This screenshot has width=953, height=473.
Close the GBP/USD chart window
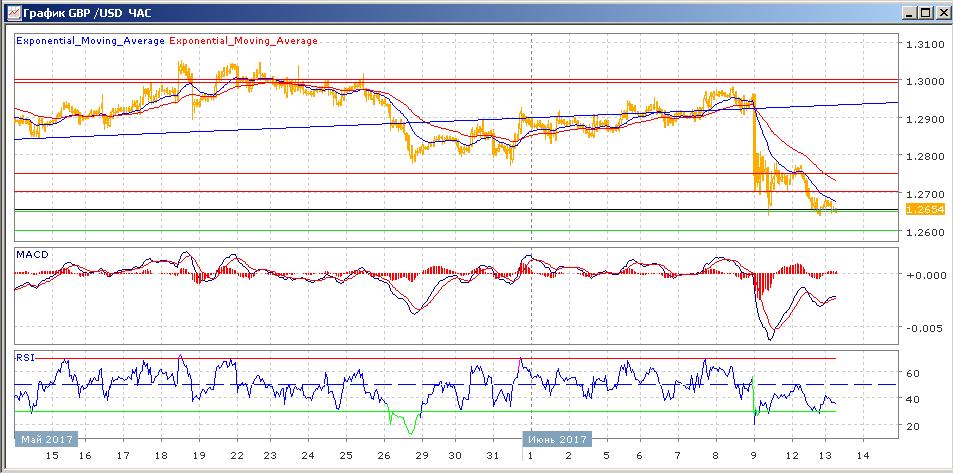(x=939, y=12)
